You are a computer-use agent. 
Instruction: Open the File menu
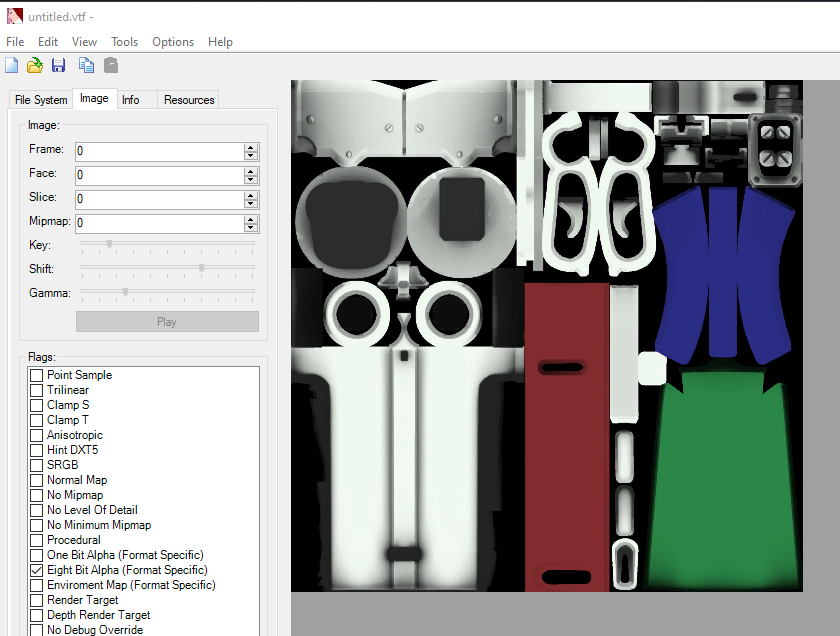15,42
